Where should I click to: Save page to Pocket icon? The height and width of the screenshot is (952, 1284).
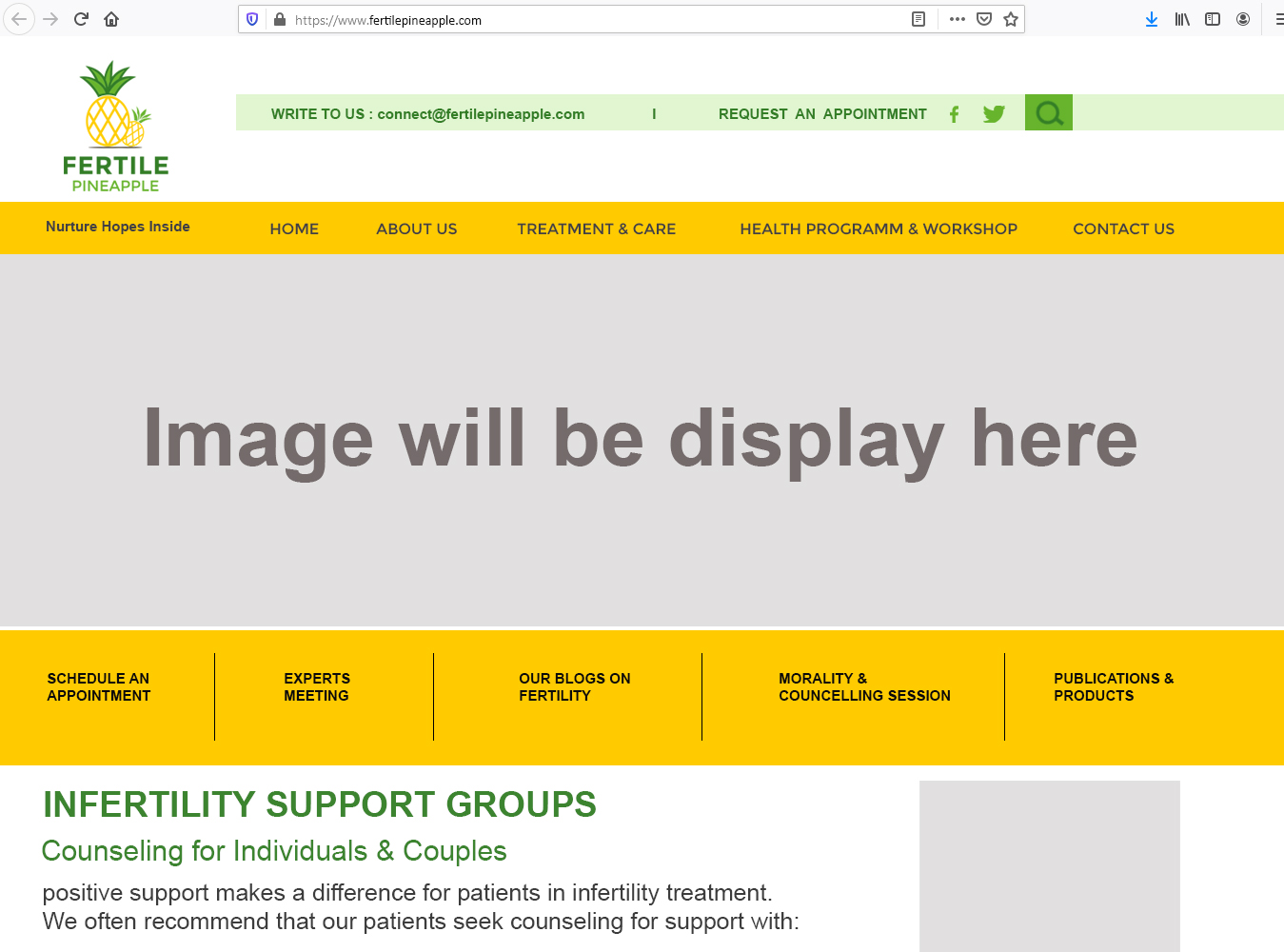[x=984, y=19]
